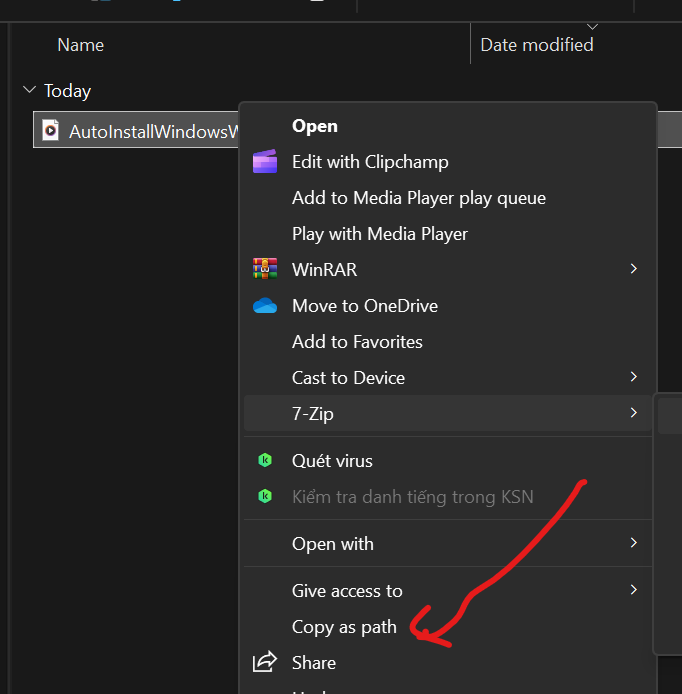The width and height of the screenshot is (682, 694).
Task: Click the Clipchamp icon in context menu
Action: (265, 162)
